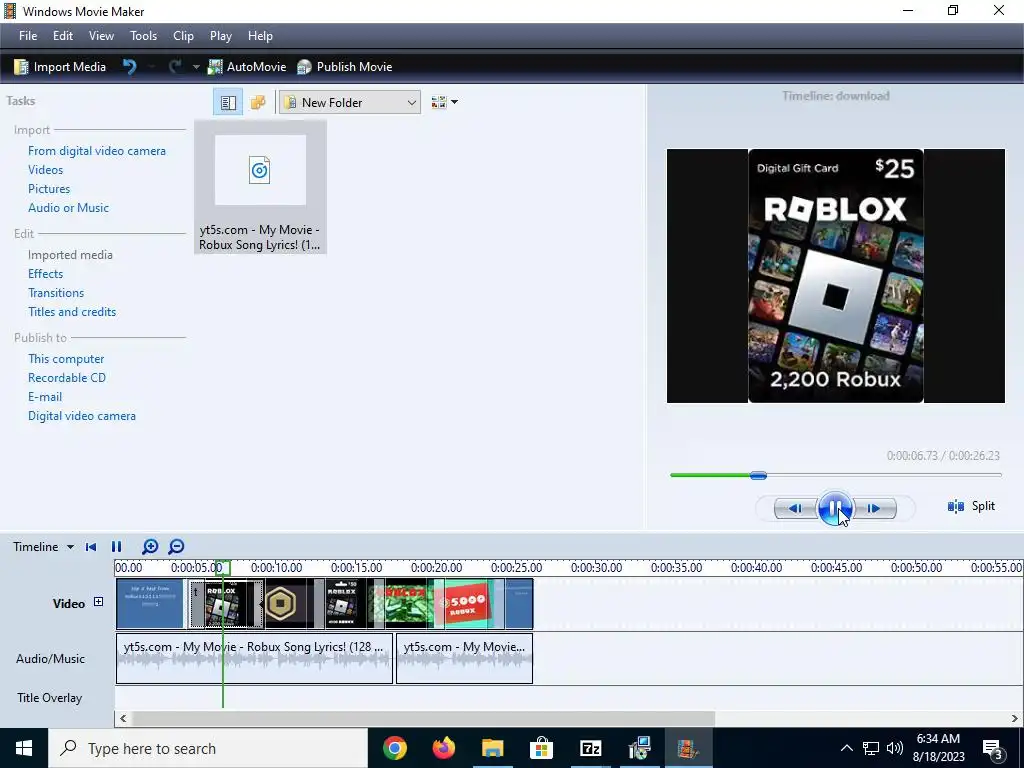Launch AutoMovie from the toolbar

coord(247,67)
